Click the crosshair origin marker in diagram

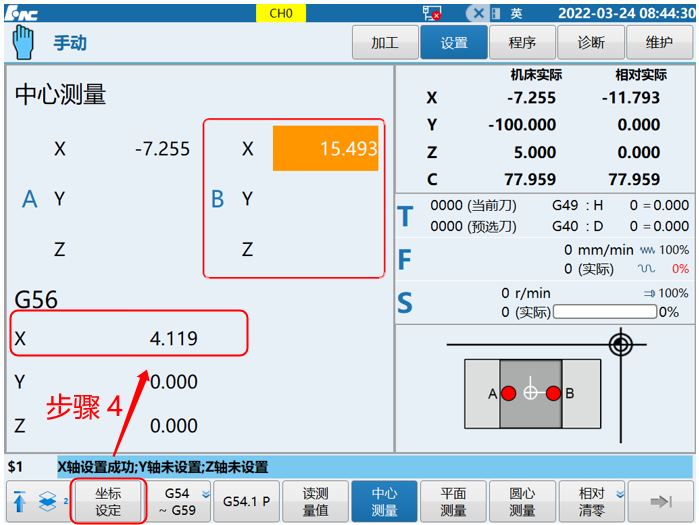coord(622,346)
